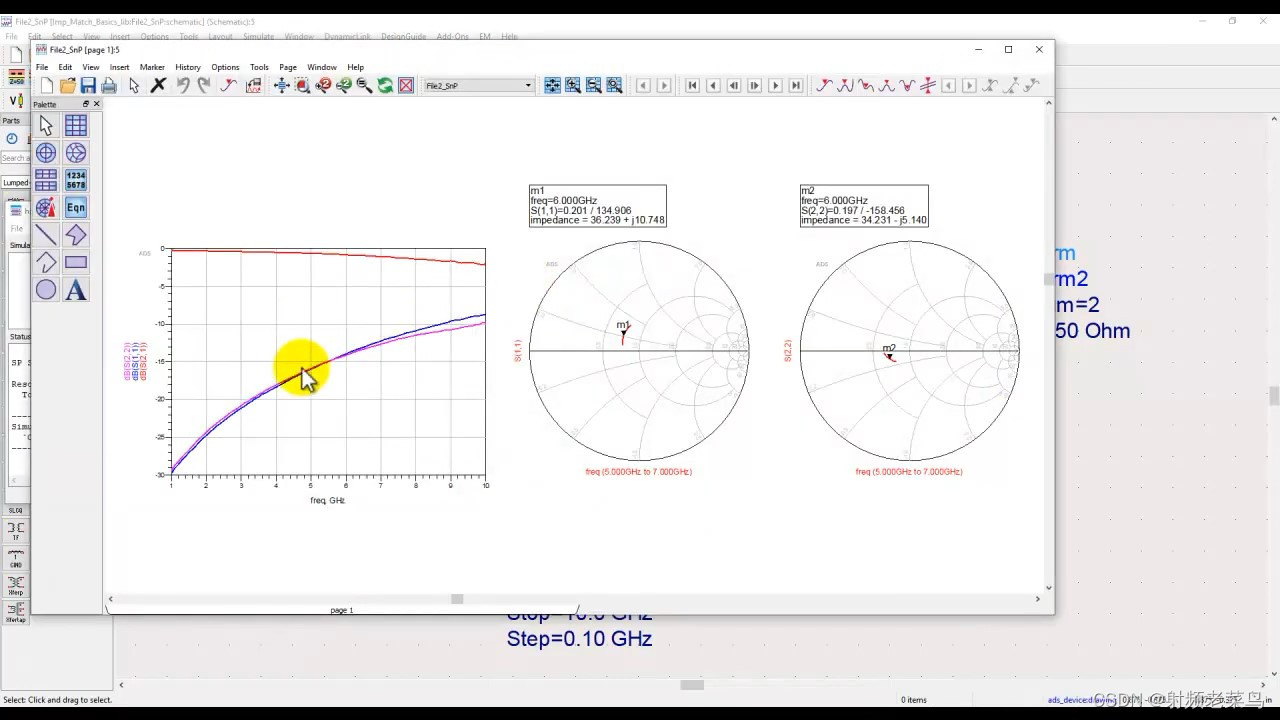
Task: Click the page 1 tab
Action: coord(342,610)
